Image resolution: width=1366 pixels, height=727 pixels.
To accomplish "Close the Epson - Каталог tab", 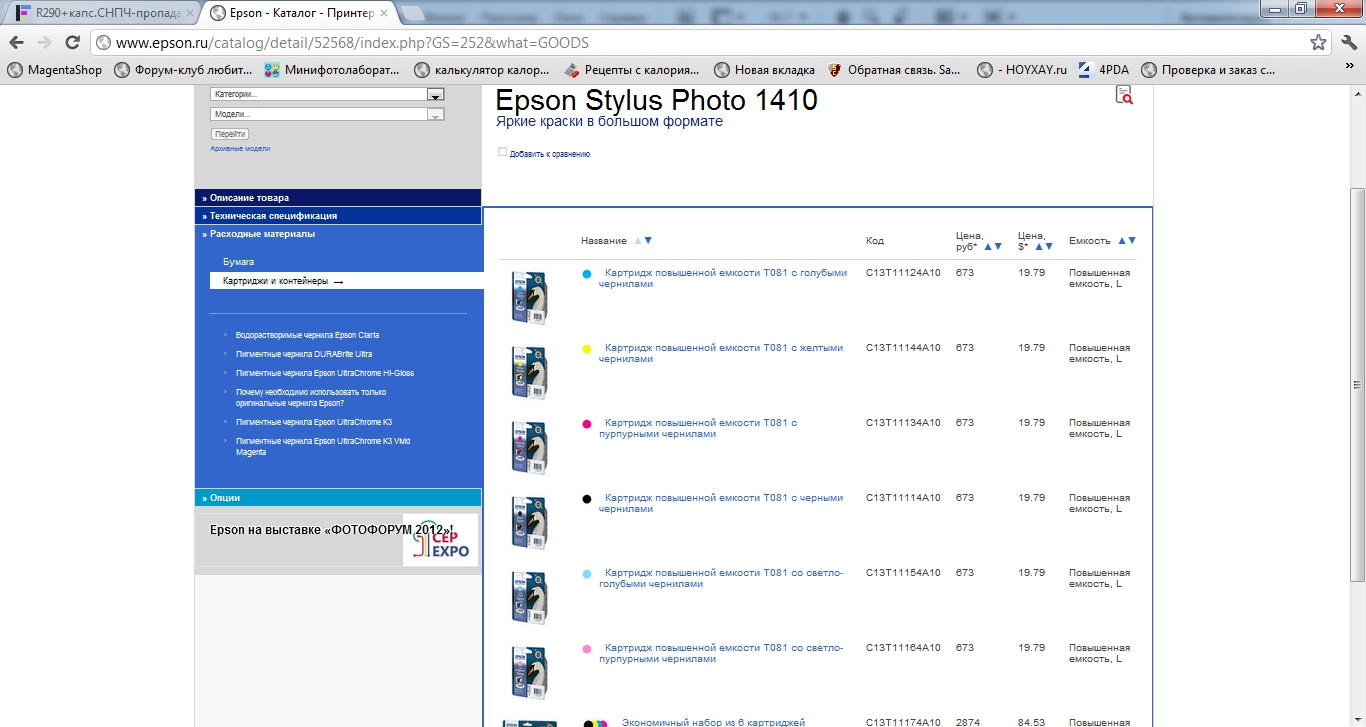I will coord(383,14).
